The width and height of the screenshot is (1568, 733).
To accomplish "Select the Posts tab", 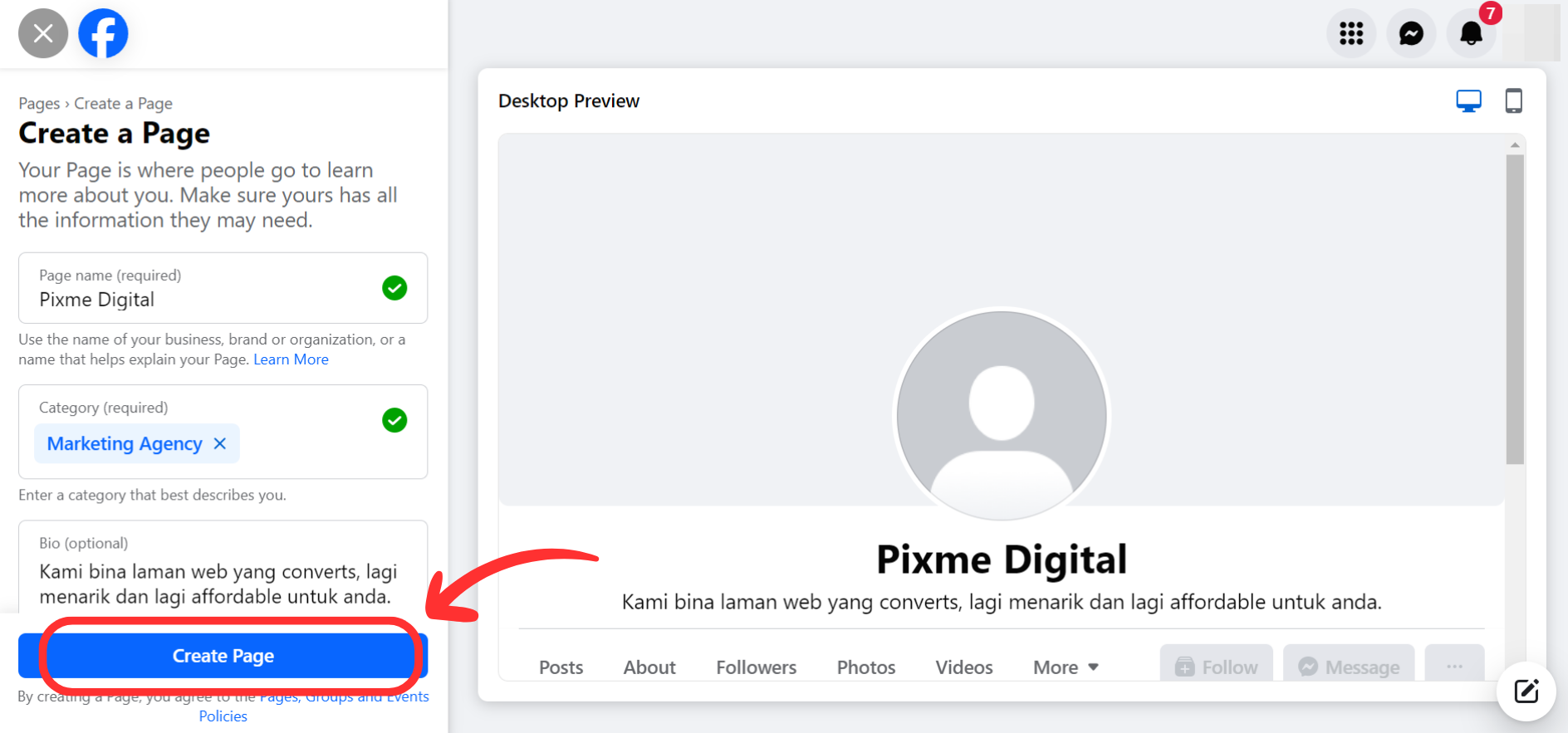I will 561,667.
